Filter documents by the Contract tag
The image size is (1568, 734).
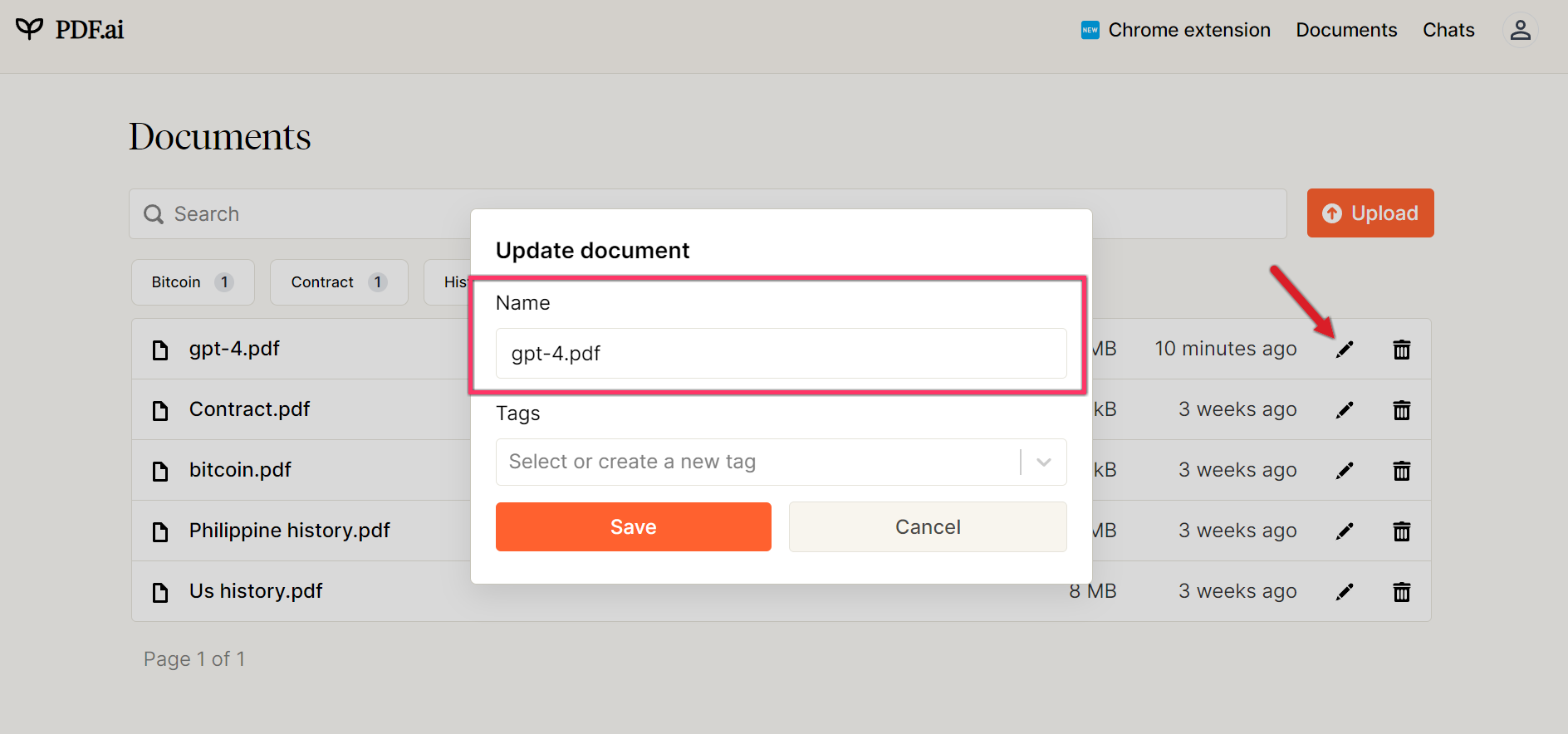coord(338,282)
